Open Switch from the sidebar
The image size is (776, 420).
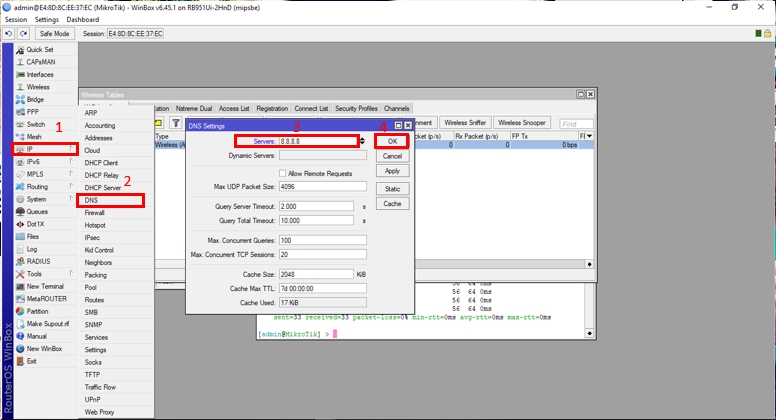46,124
